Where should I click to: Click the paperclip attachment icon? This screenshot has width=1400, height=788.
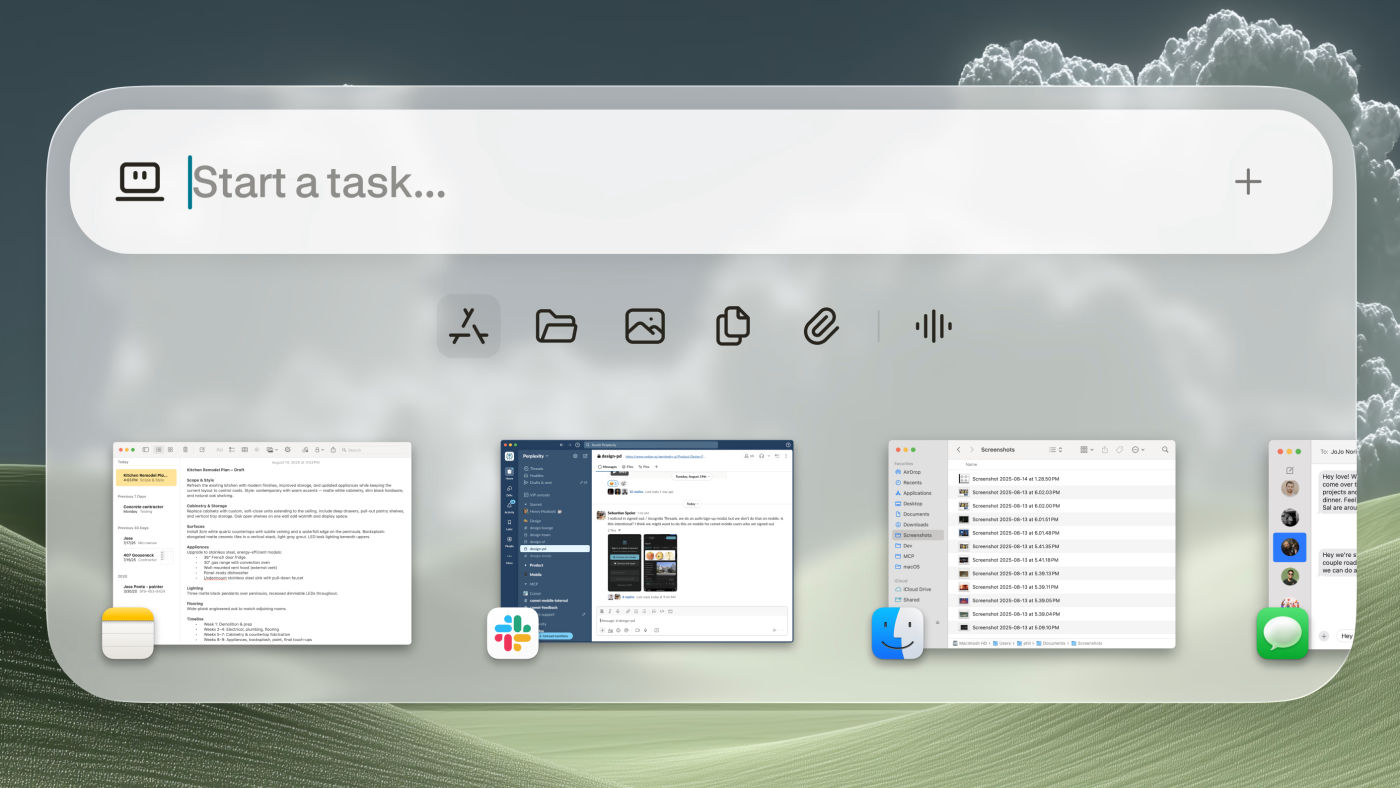click(x=821, y=326)
